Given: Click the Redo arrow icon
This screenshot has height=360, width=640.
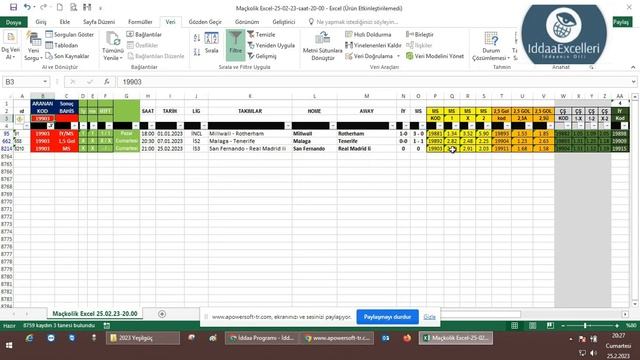Looking at the screenshot, I should coord(43,7).
